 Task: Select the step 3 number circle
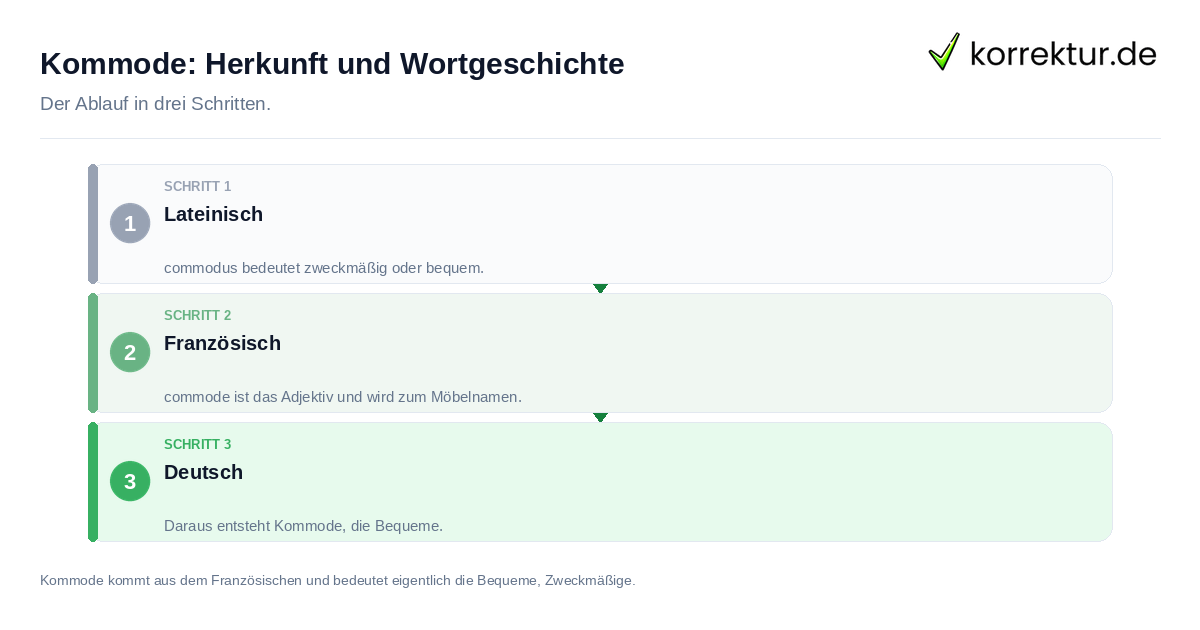pos(130,481)
